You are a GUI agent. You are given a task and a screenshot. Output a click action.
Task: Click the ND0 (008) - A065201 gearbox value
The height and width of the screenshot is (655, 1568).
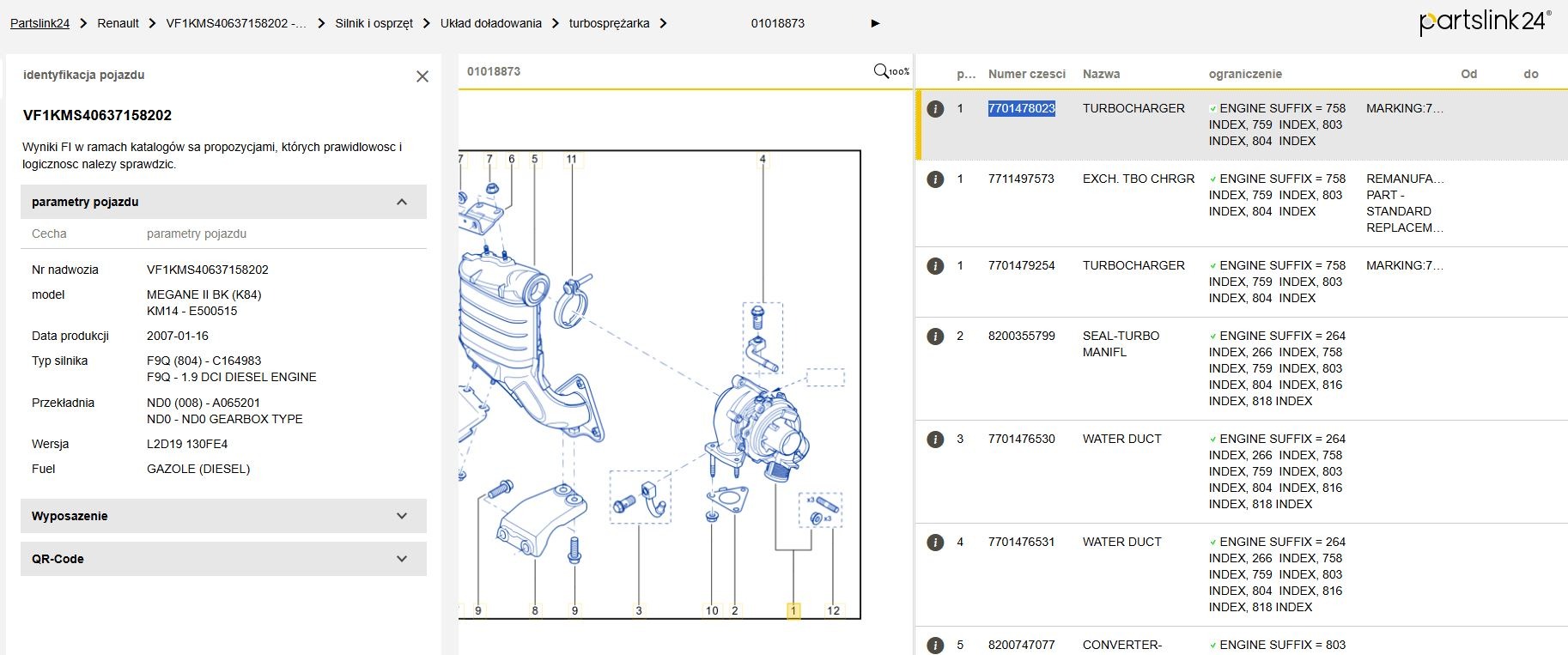click(204, 403)
